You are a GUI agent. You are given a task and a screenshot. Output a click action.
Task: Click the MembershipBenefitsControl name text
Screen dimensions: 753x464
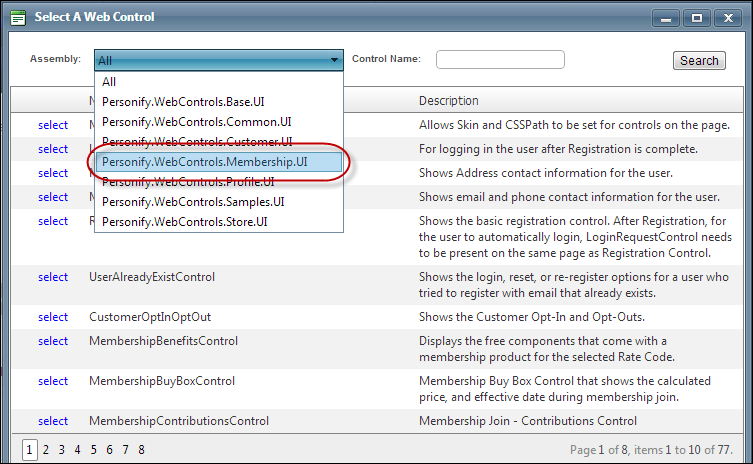pos(163,341)
